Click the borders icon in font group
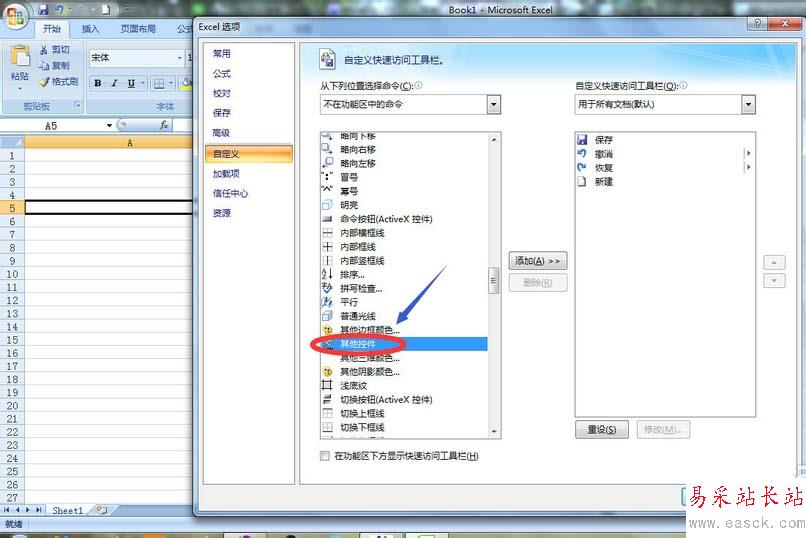Viewport: 806px width, 538px height. coord(159,83)
